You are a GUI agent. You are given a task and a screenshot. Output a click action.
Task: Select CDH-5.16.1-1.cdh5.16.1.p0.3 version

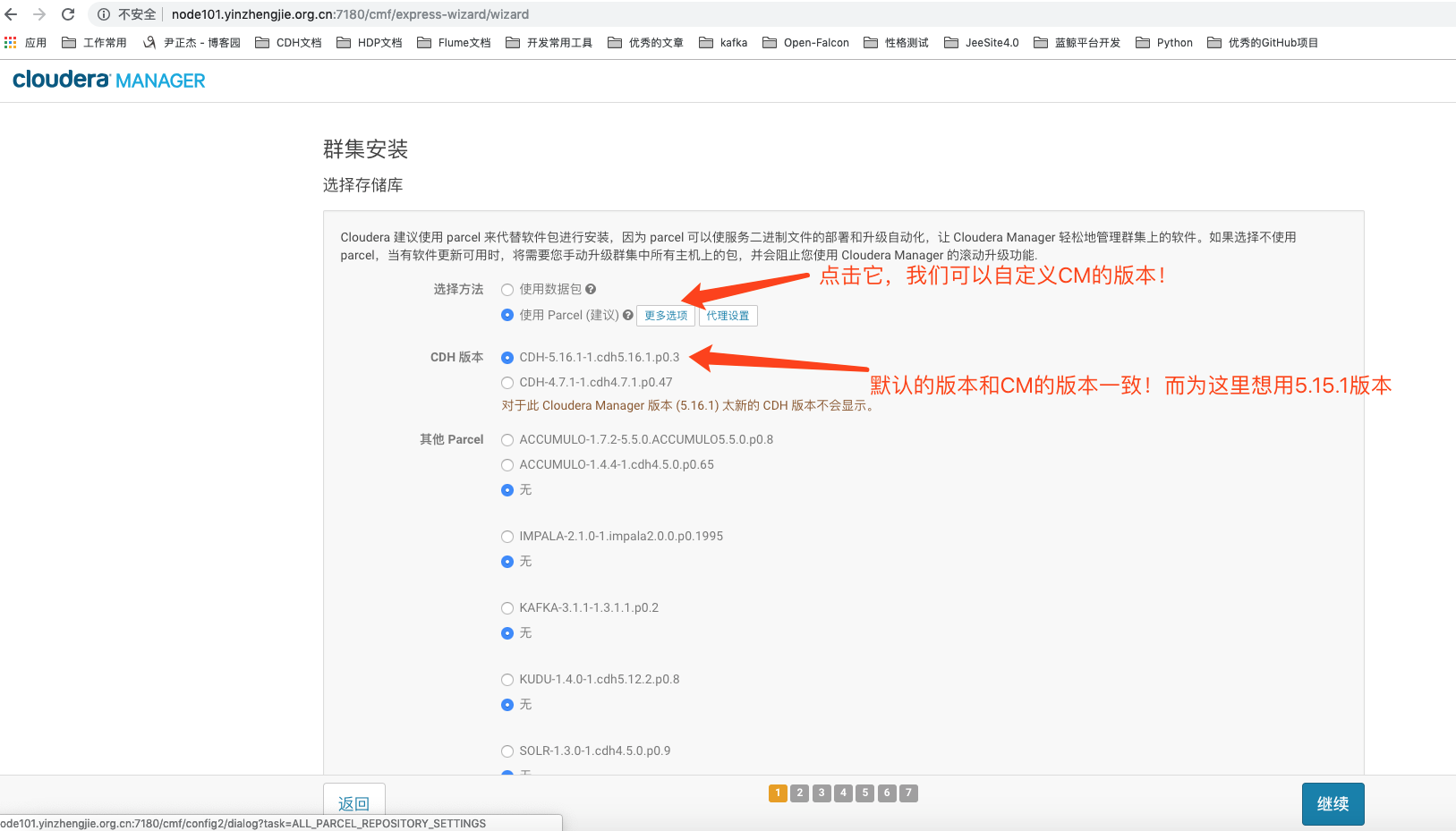pos(507,358)
